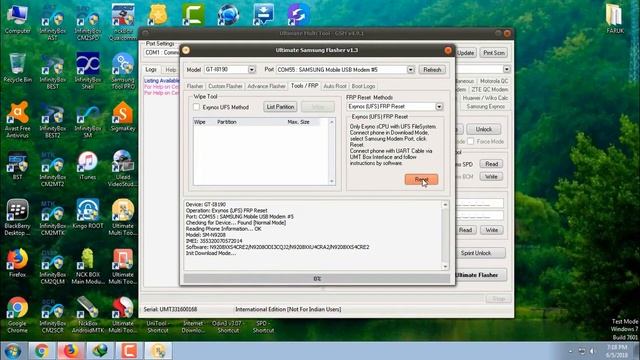Switch to the Flasher tab
640x360 pixels.
195,86
